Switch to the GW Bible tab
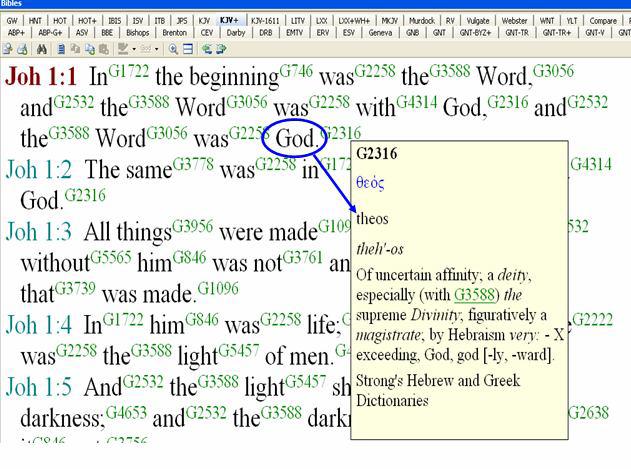The image size is (631, 469). pyautogui.click(x=12, y=21)
